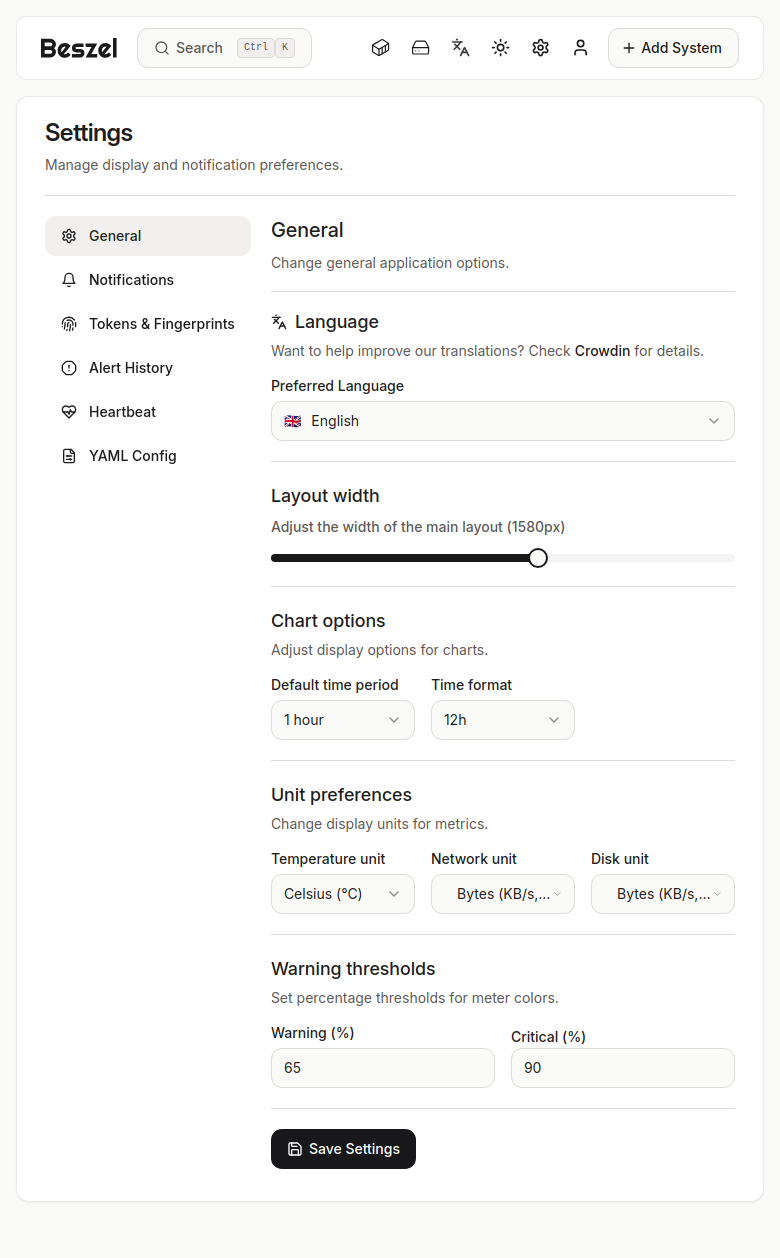Click Save Settings button

pos(343,1149)
